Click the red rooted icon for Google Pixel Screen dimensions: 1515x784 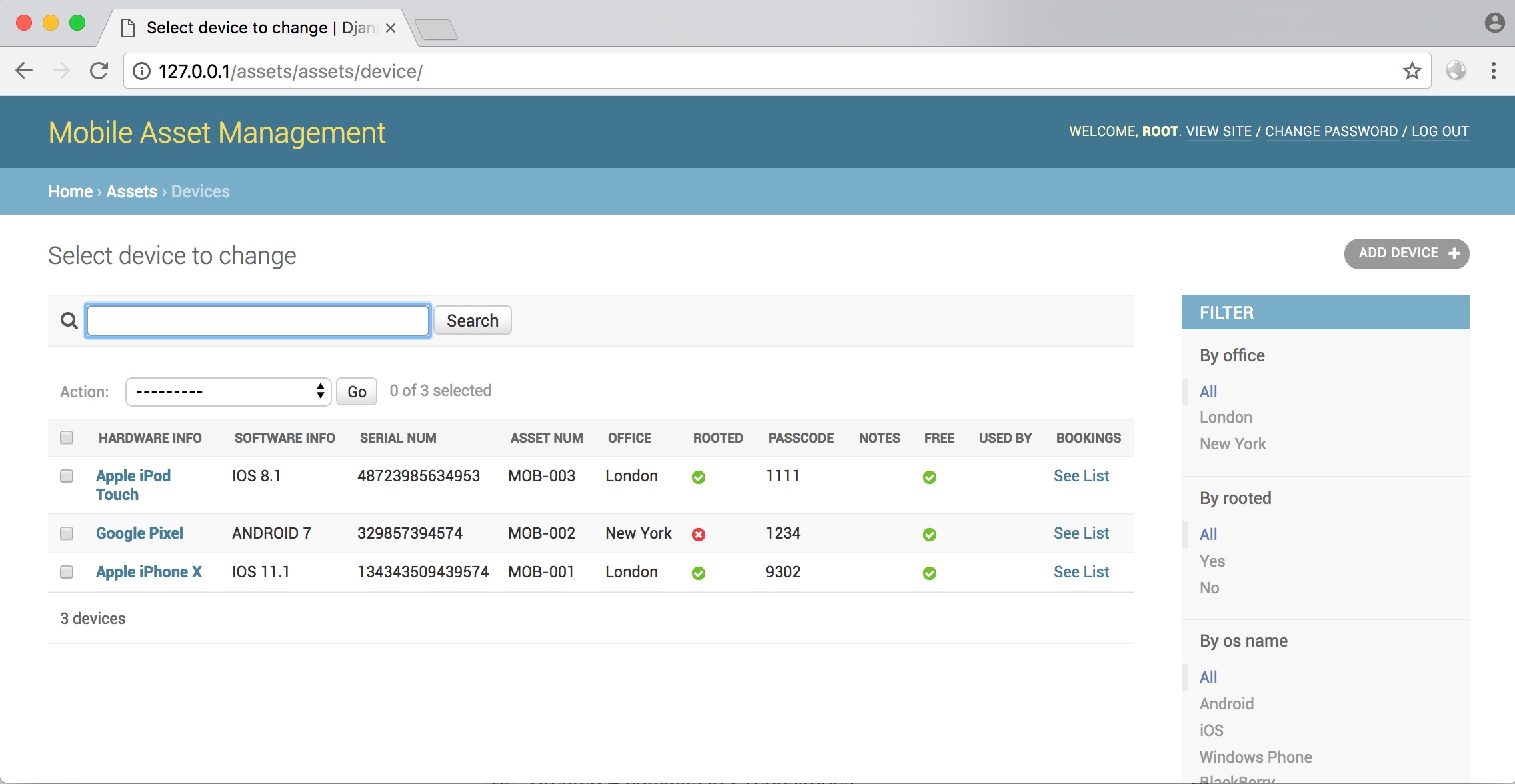click(698, 535)
